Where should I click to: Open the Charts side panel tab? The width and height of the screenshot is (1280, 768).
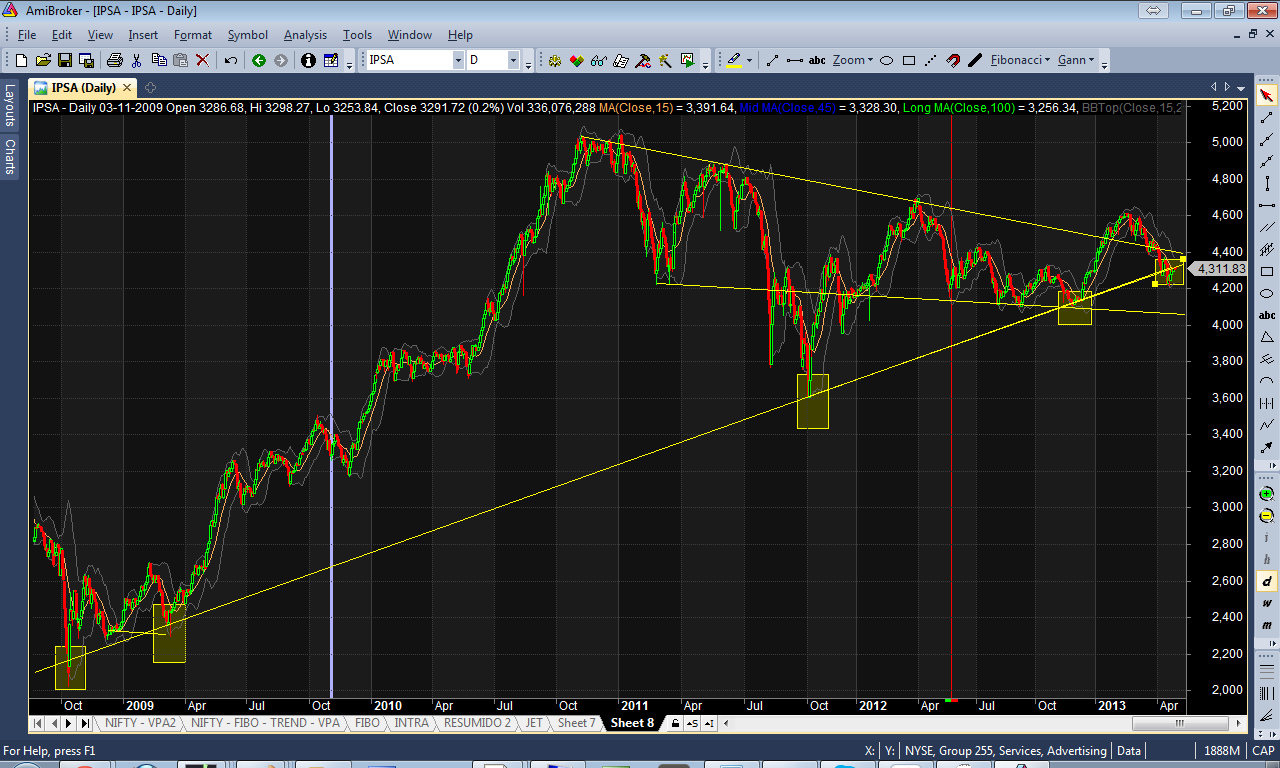tap(10, 157)
